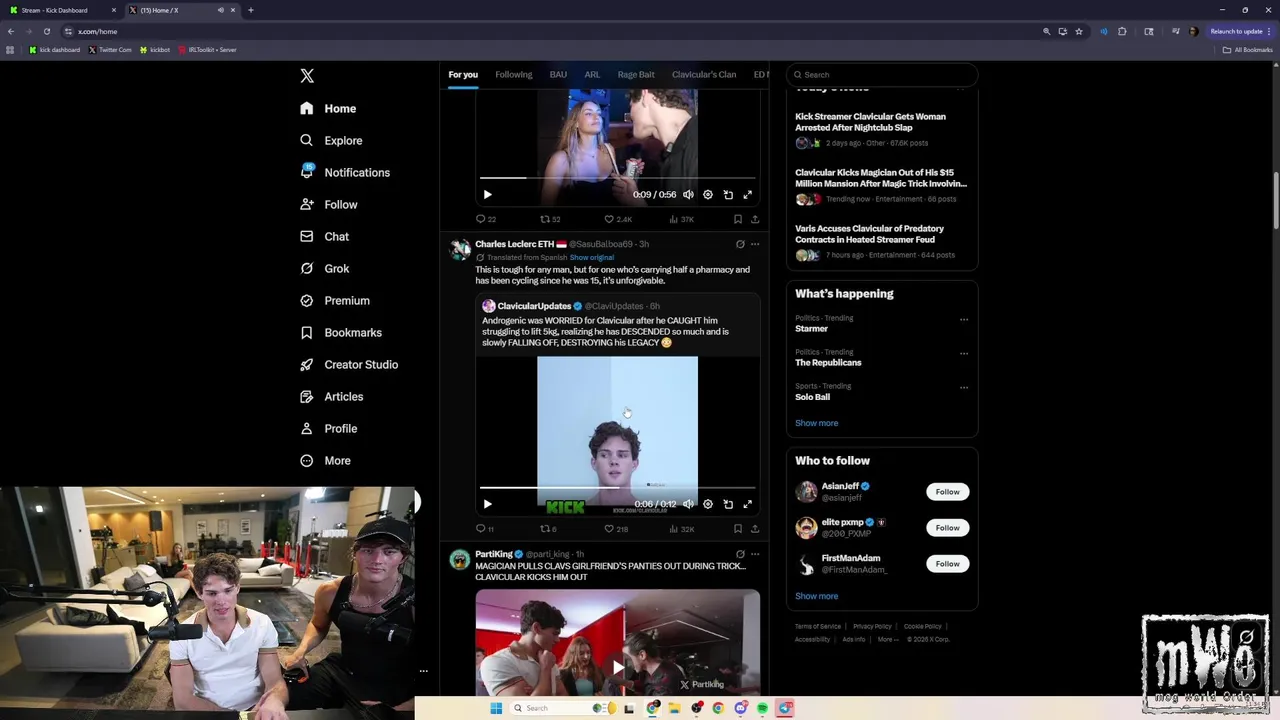Image resolution: width=1280 pixels, height=720 pixels.
Task: Open Notifications with the bell icon
Action: point(345,173)
